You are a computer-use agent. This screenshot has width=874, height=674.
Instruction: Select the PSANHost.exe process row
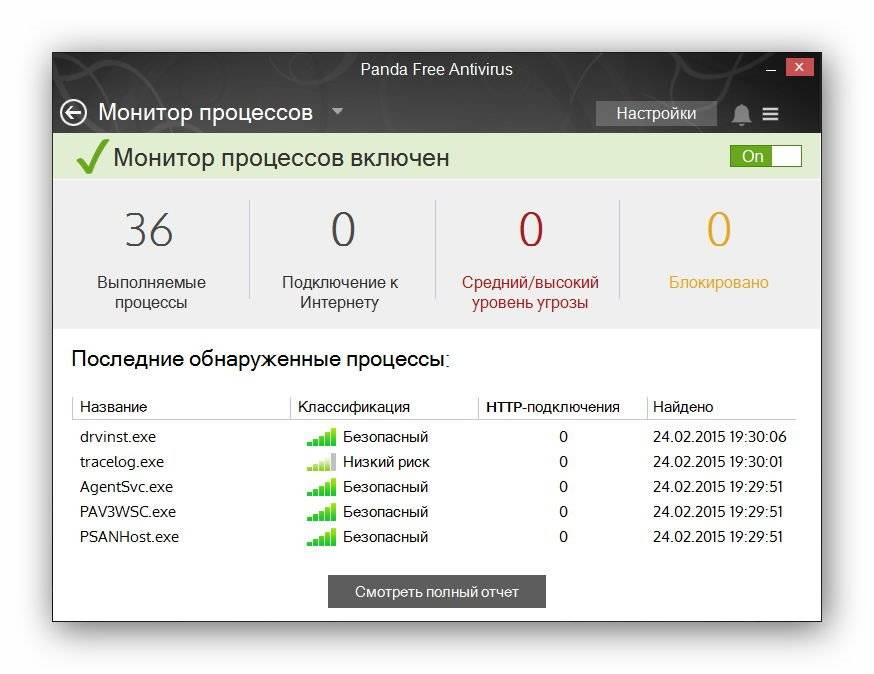434,537
